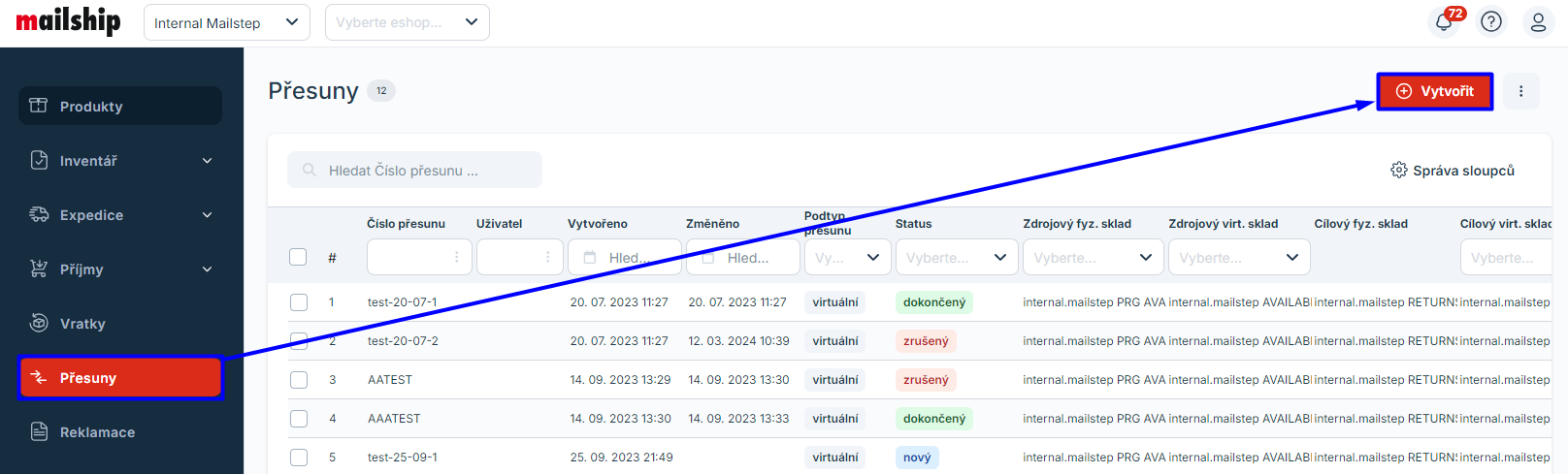Open the Vyberte eshop dropdown
The image size is (1568, 474).
click(407, 22)
